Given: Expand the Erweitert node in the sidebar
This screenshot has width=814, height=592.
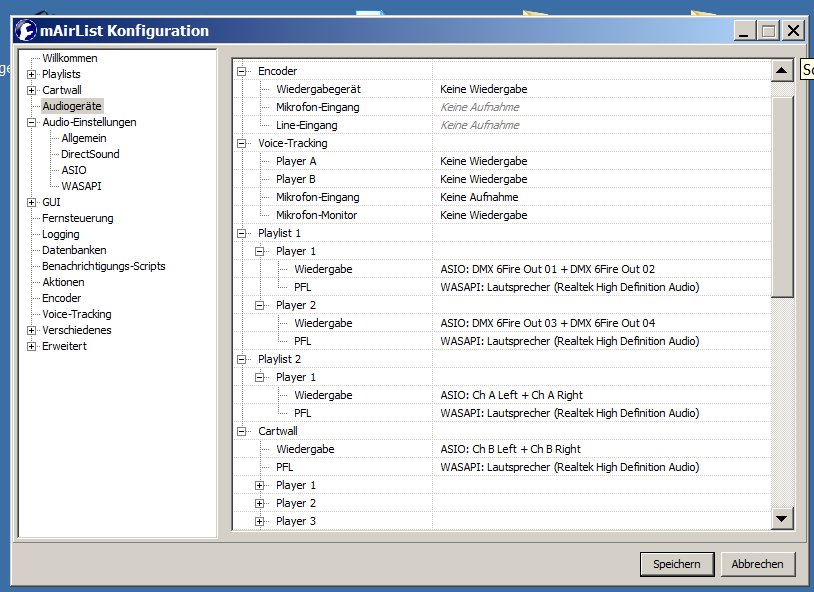Looking at the screenshot, I should point(32,346).
